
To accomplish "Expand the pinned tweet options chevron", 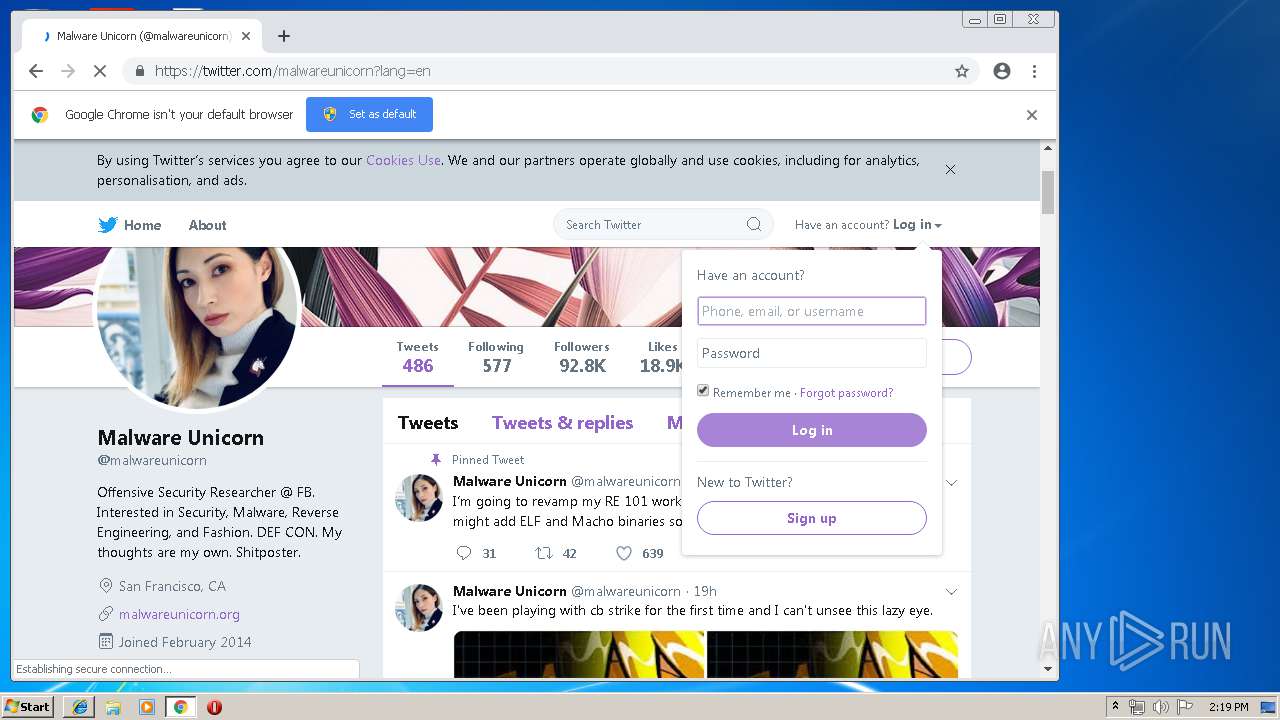I will (951, 482).
